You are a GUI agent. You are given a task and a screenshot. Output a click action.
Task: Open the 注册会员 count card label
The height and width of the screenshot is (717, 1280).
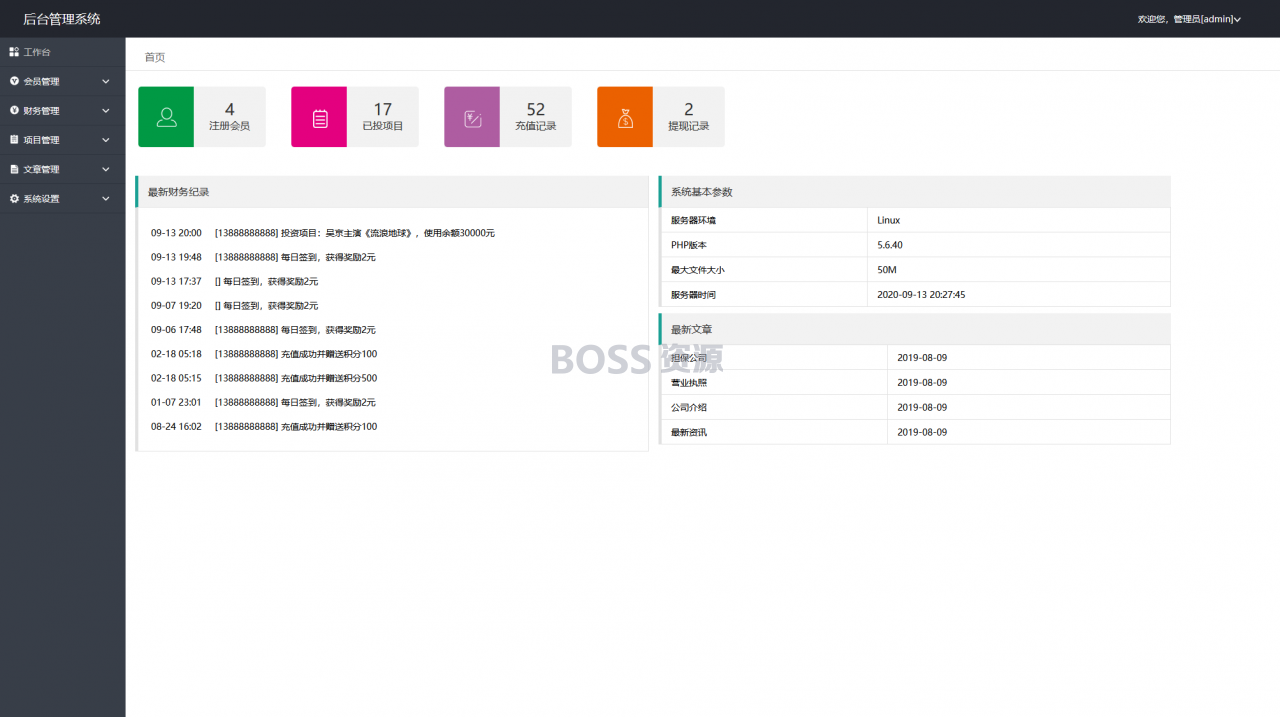pos(229,126)
